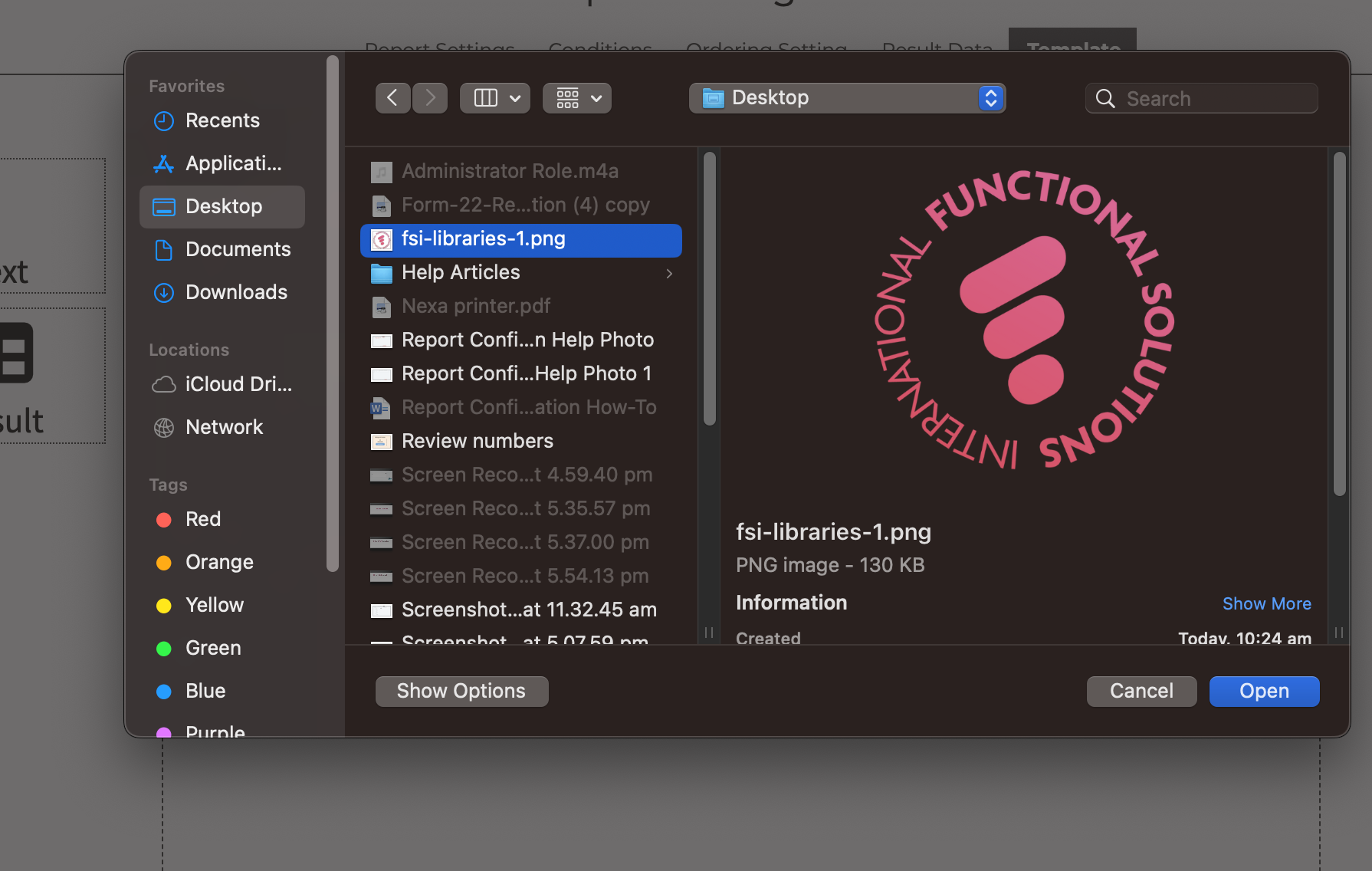Select Screenshot...at 11.32.45 am file
1372x871 pixels.
[521, 610]
